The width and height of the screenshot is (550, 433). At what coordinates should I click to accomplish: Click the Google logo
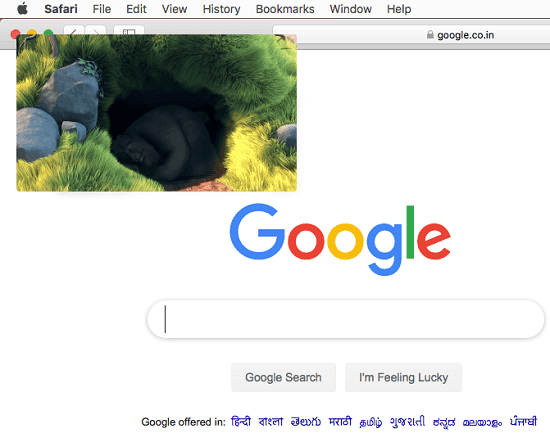(340, 240)
